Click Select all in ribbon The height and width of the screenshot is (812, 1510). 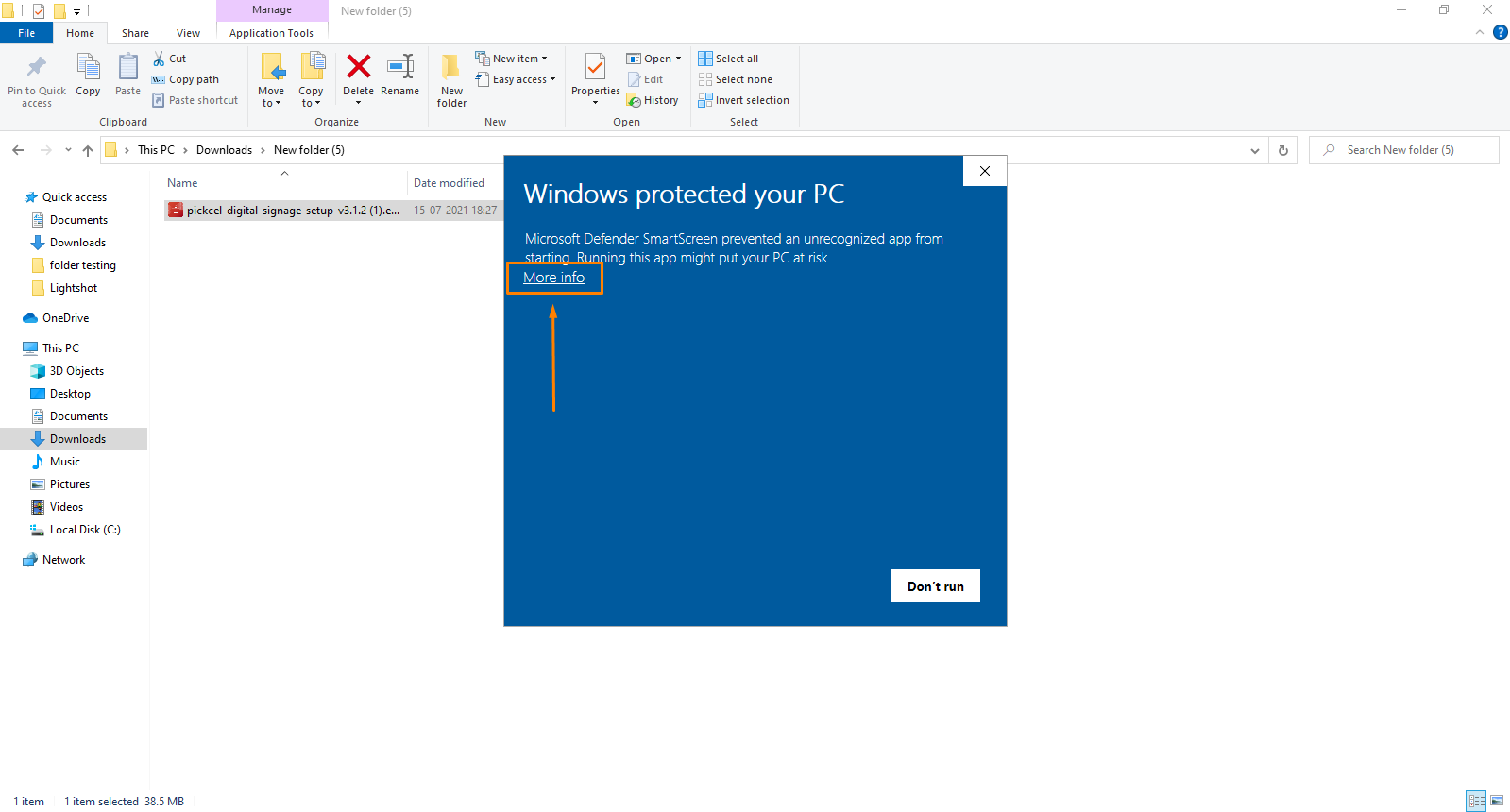(728, 59)
